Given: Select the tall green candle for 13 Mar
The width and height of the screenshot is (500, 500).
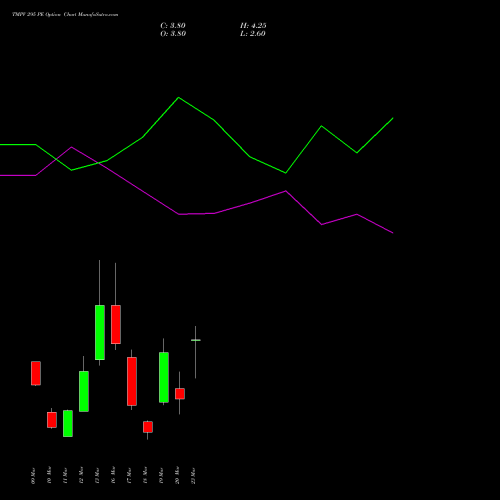Looking at the screenshot, I should tap(100, 332).
